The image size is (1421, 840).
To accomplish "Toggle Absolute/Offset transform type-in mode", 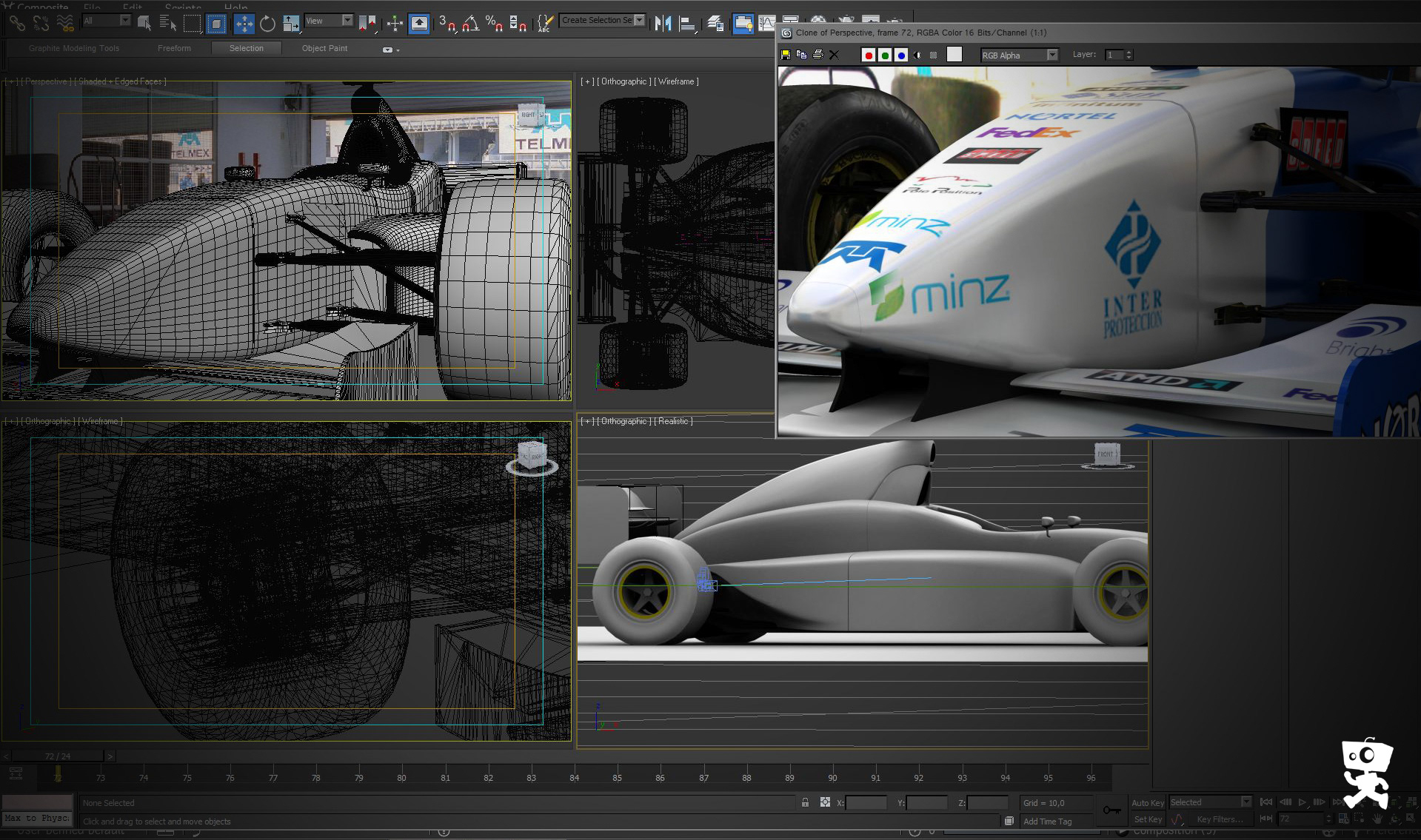I will (825, 802).
